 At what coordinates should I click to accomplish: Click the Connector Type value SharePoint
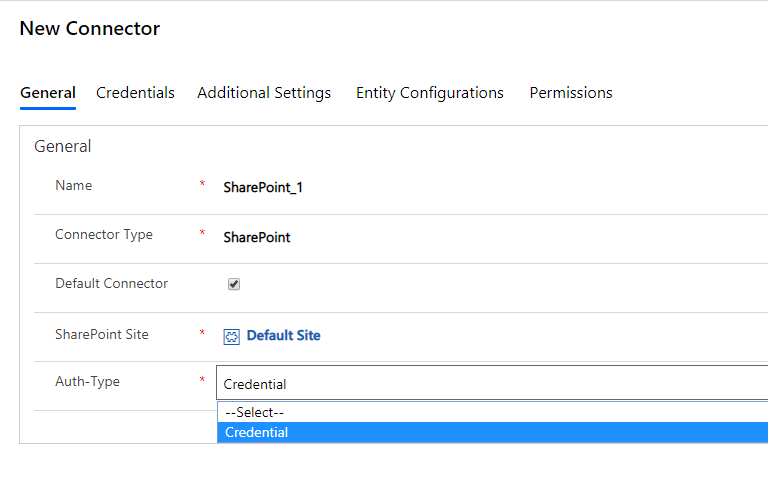point(257,238)
